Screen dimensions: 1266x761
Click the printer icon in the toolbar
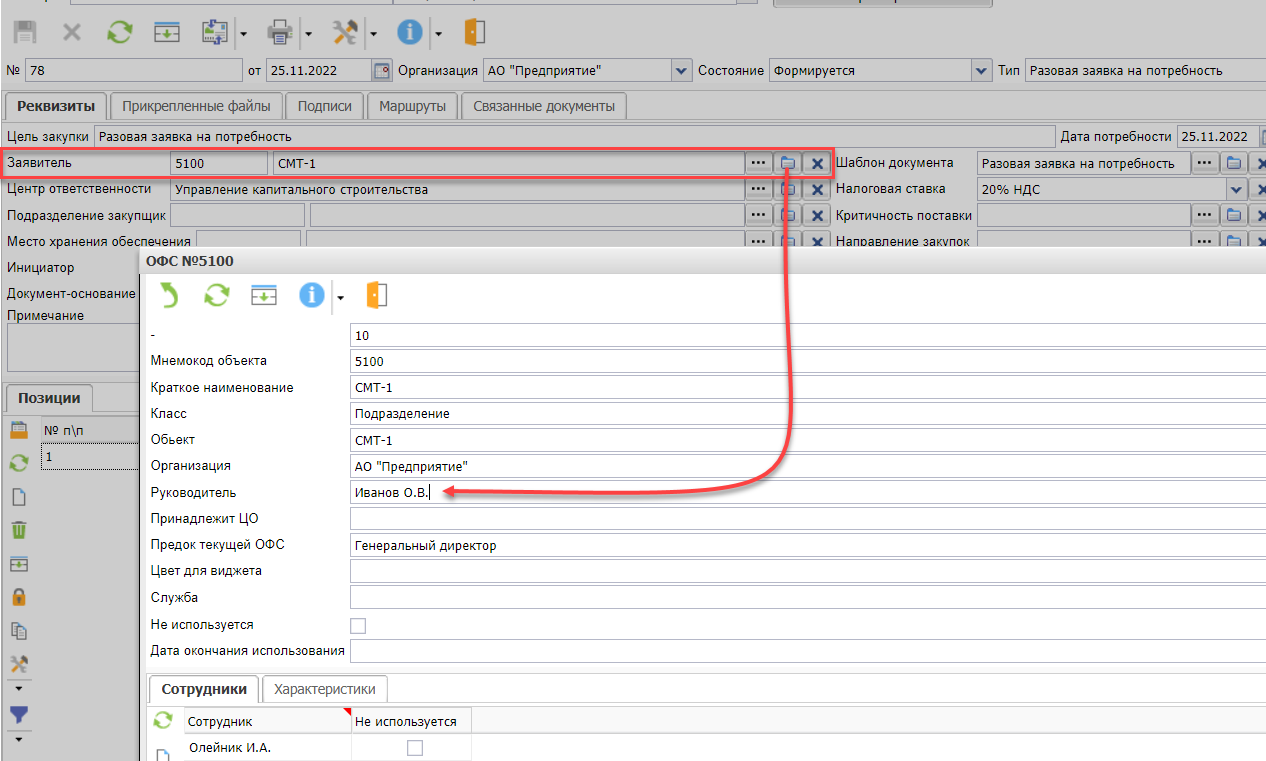[278, 33]
